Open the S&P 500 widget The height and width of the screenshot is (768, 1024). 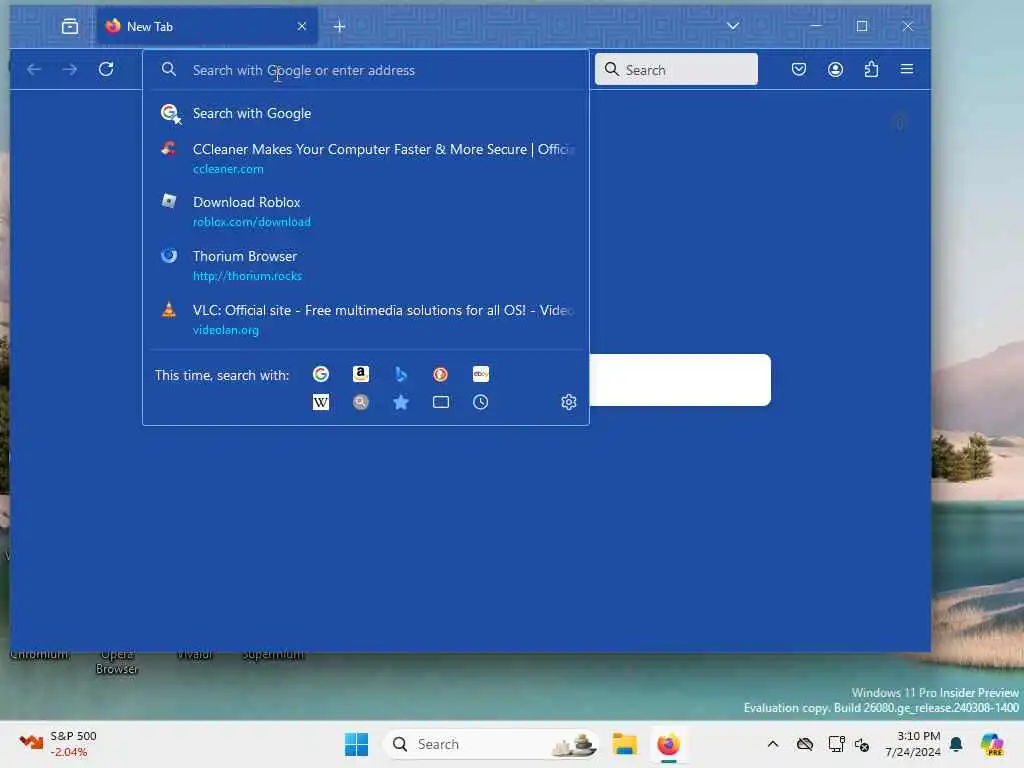tap(57, 744)
